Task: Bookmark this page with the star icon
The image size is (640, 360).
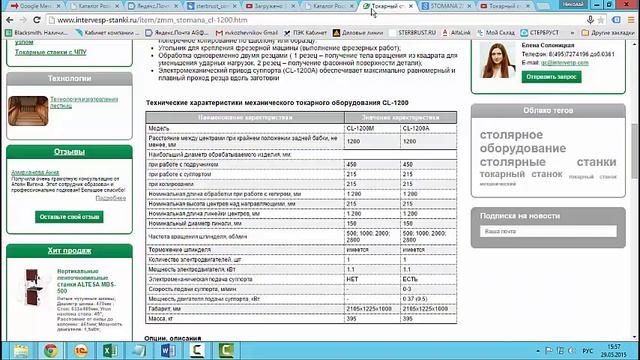Action: 601,20
